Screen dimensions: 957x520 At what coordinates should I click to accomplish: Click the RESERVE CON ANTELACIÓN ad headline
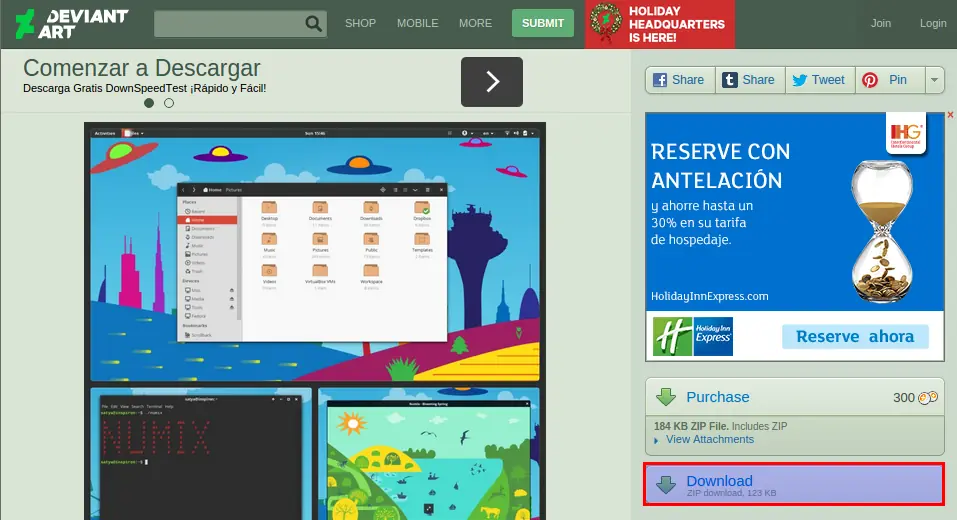720,166
